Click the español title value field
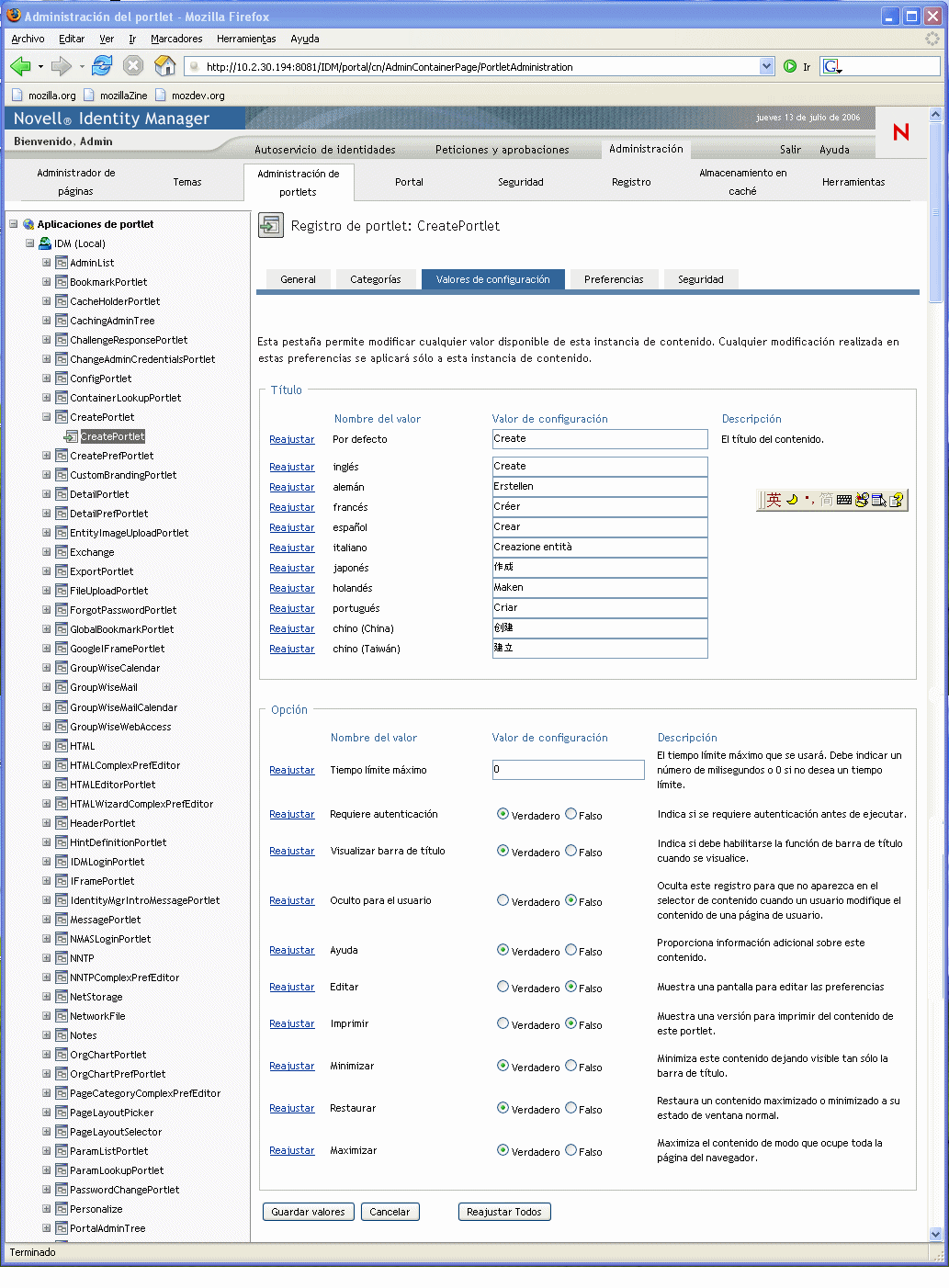This screenshot has width=949, height=1288. (600, 527)
